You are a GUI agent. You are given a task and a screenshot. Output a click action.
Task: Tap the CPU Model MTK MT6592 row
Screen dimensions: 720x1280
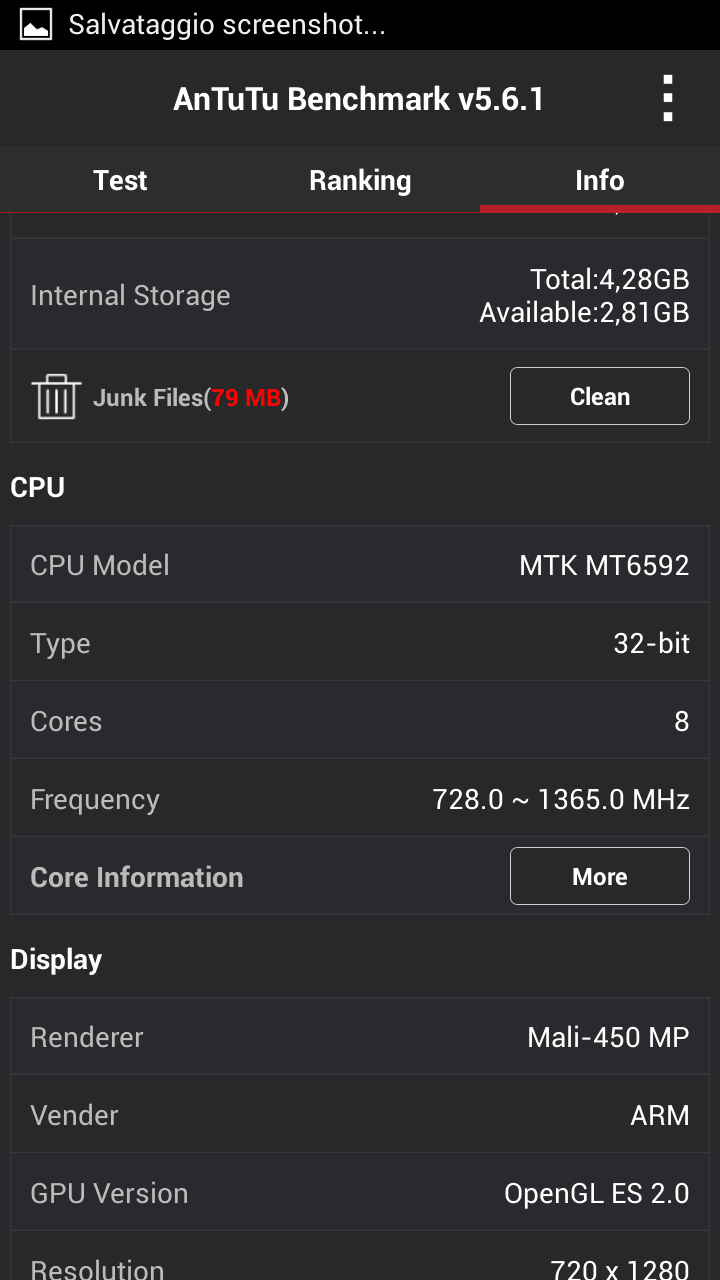[360, 565]
